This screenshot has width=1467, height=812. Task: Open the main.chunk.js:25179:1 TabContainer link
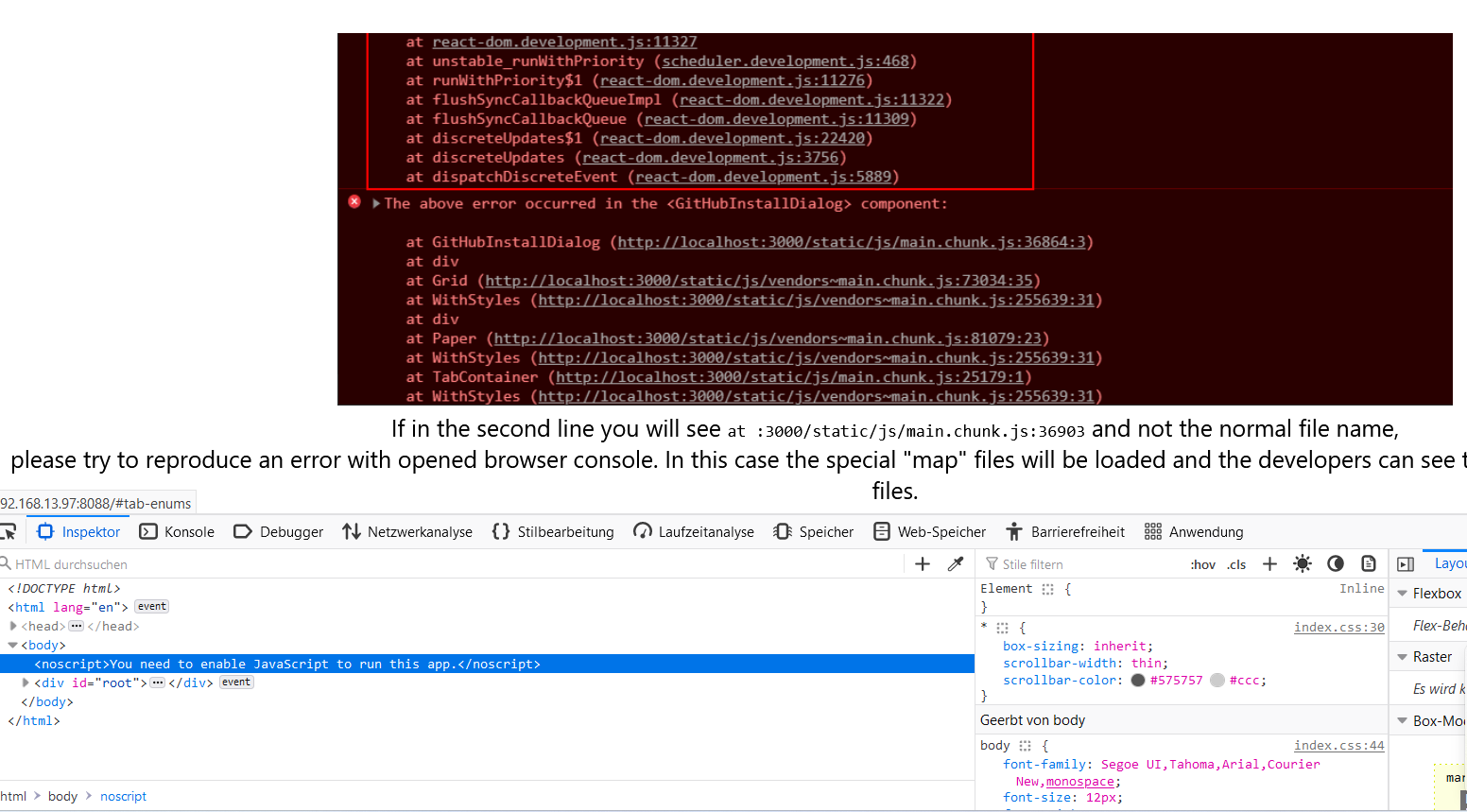[790, 376]
